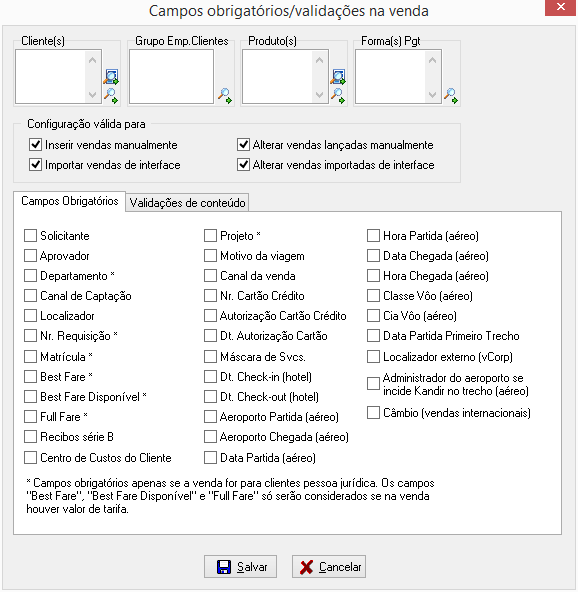578x592 pixels.
Task: Click the red X icon on Cancelar
Action: coord(306,567)
